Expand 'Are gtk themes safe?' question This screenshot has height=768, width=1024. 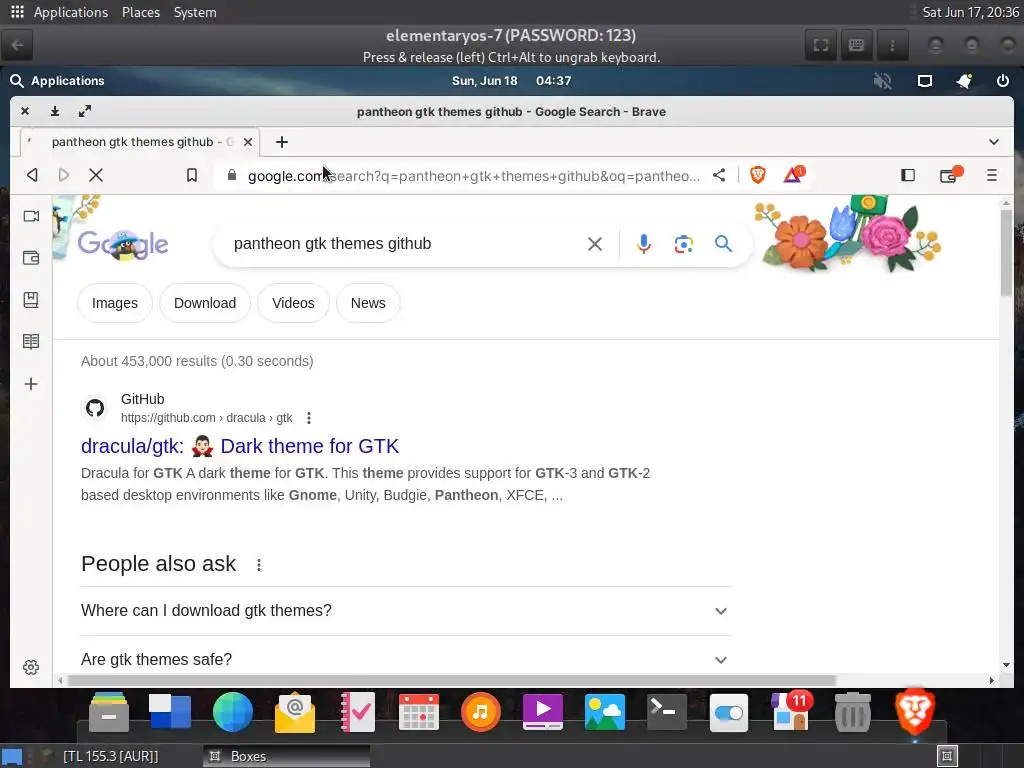(x=406, y=660)
